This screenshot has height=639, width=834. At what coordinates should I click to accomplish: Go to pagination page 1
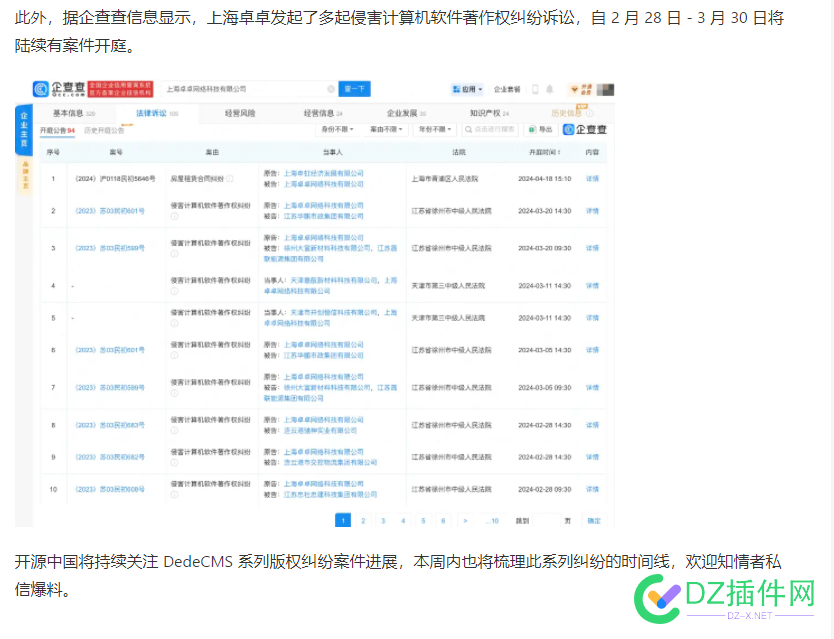tap(343, 520)
